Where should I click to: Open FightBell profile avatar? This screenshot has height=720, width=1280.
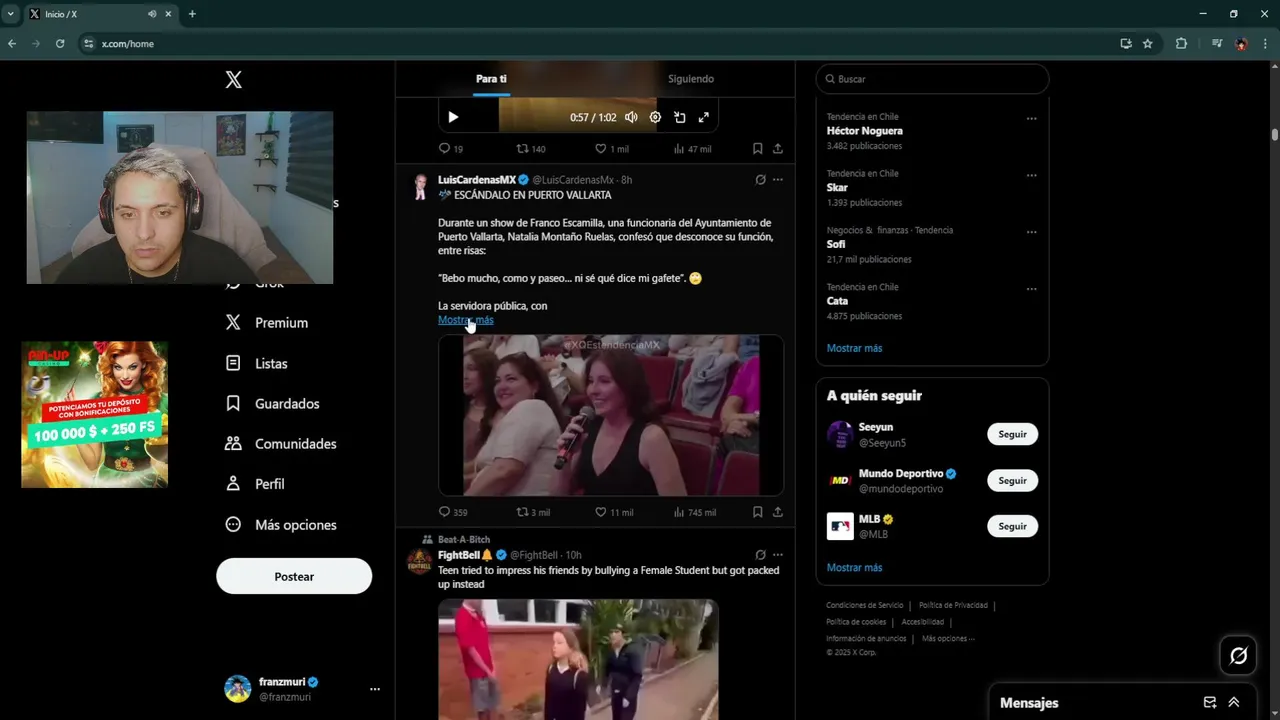click(420, 561)
